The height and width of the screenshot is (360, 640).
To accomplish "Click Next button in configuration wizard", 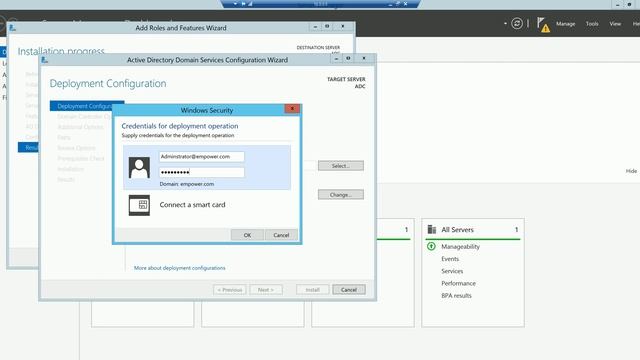I will [x=266, y=290].
